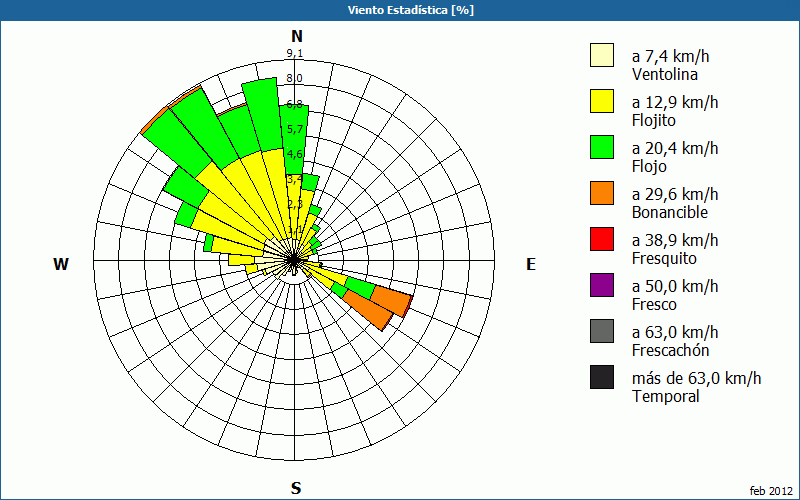Click the 'a 12,9 km/h' legend text

[675, 102]
